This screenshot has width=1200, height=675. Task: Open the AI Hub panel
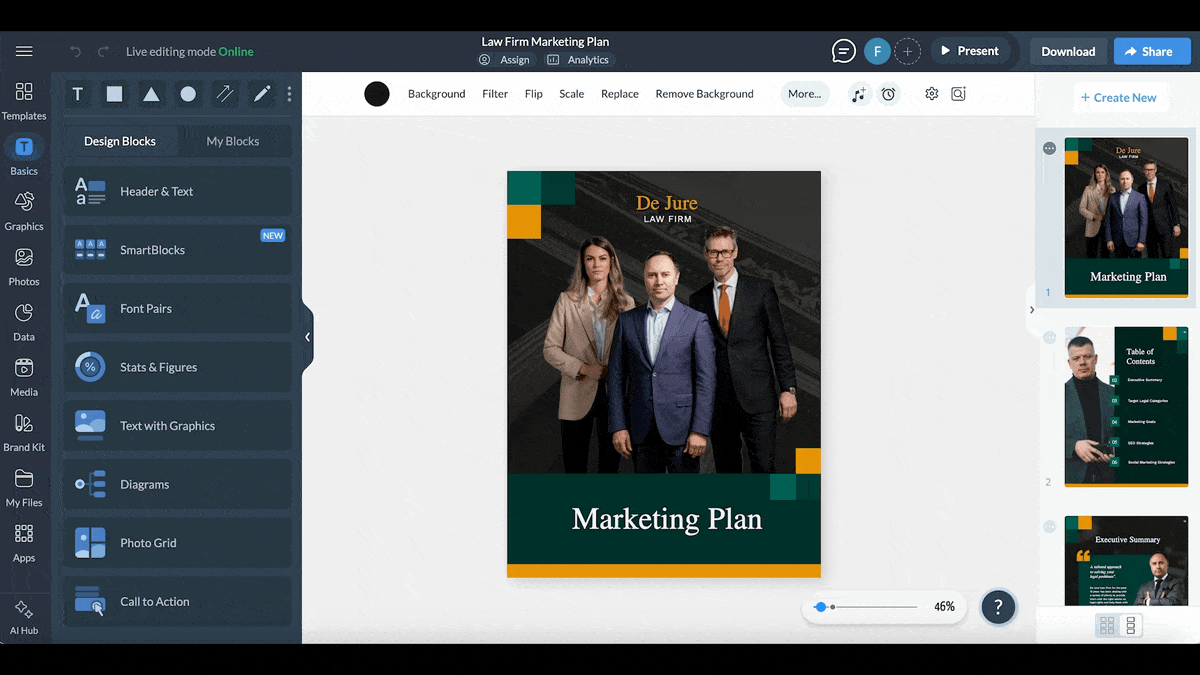(24, 617)
